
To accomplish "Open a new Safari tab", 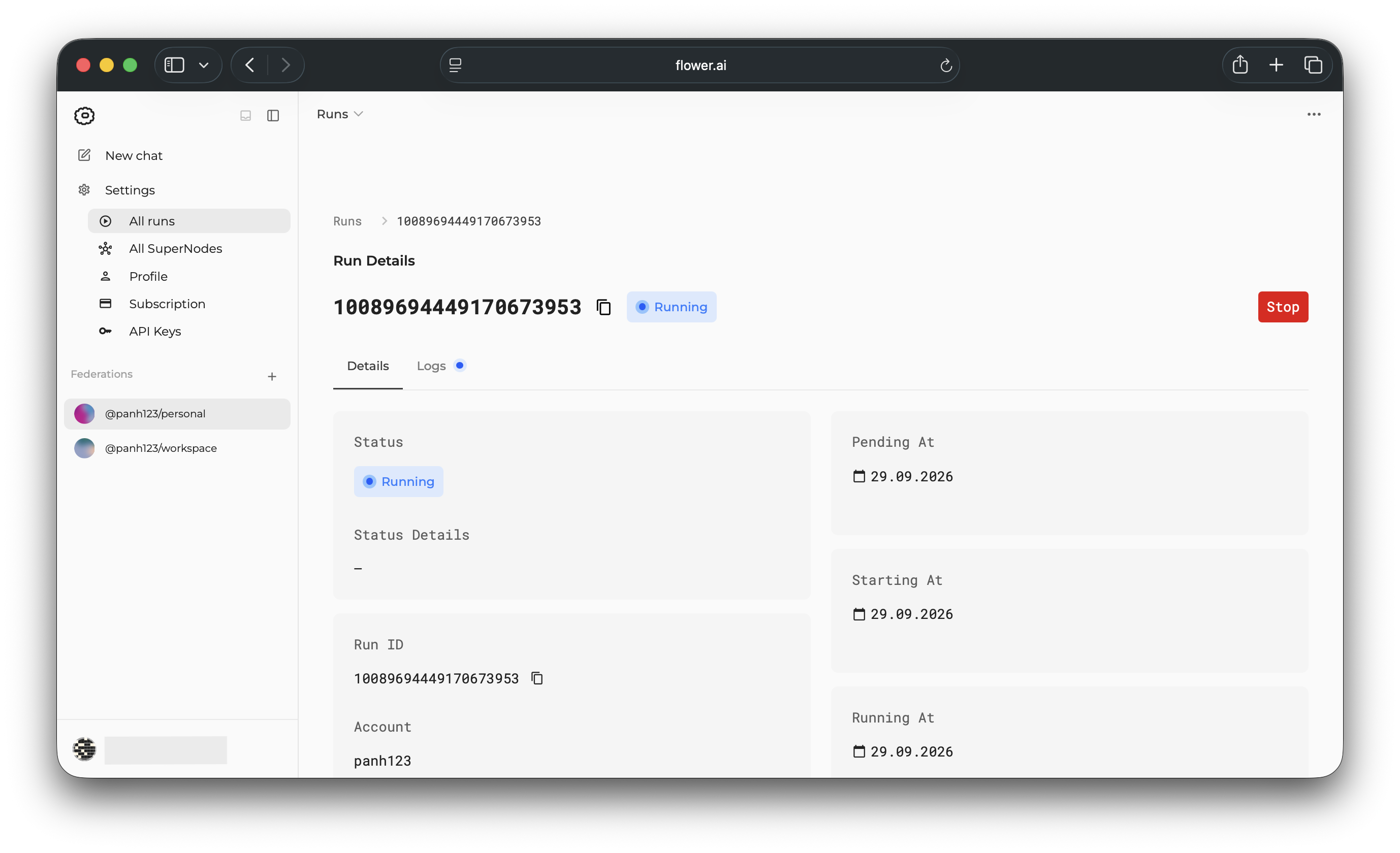I will 1276,65.
